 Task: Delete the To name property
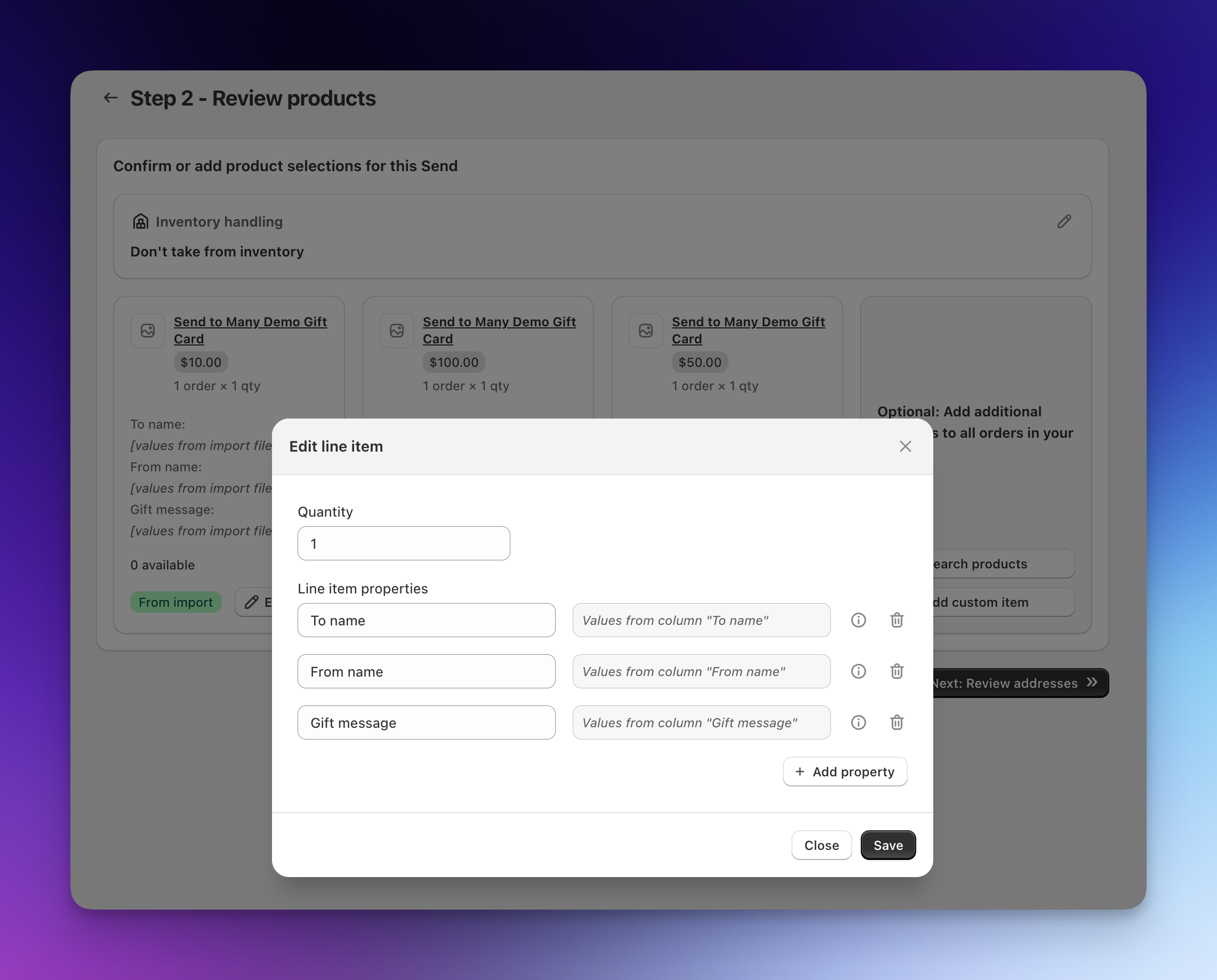pos(897,621)
